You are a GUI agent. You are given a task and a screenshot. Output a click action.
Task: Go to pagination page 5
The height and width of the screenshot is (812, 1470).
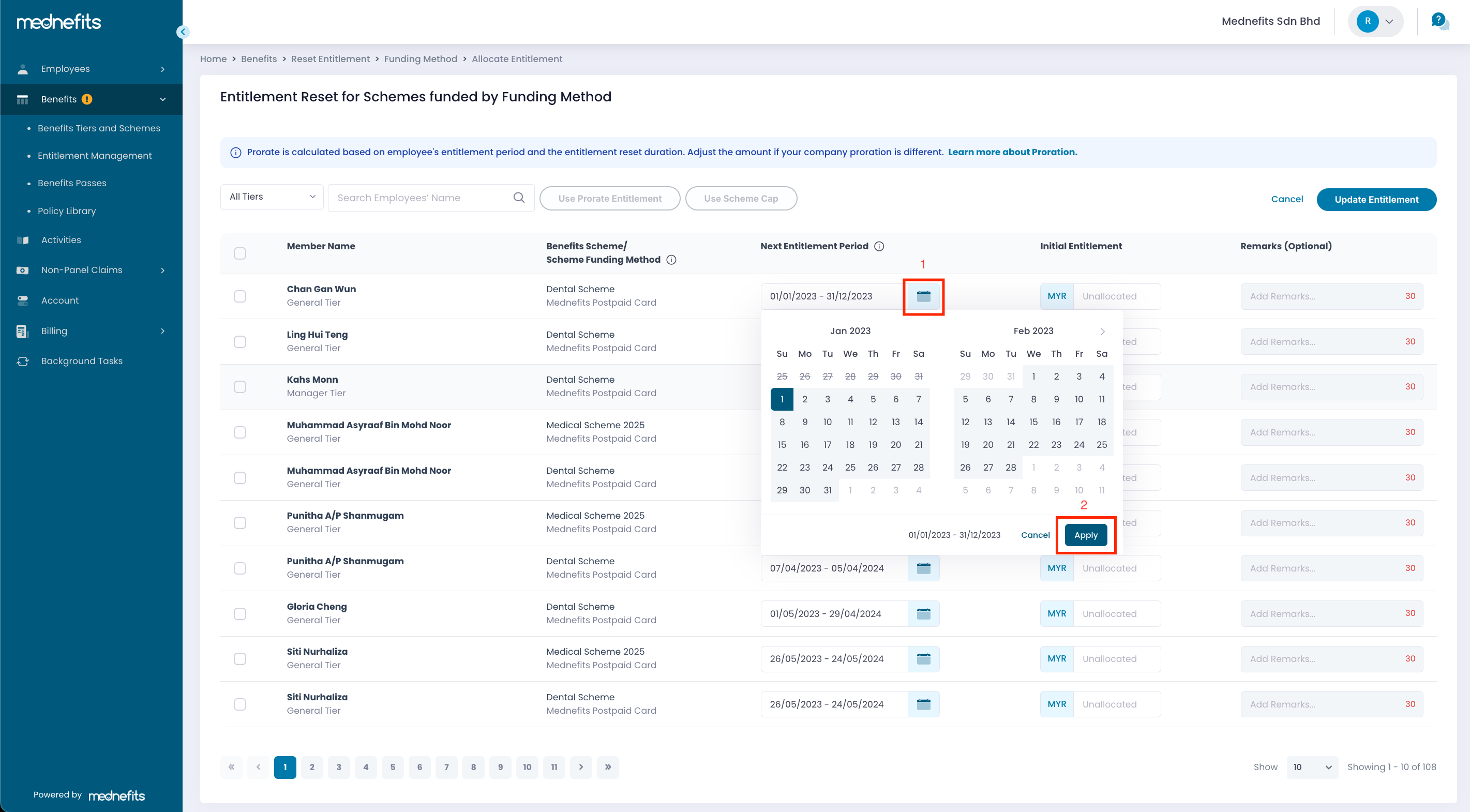[x=393, y=767]
